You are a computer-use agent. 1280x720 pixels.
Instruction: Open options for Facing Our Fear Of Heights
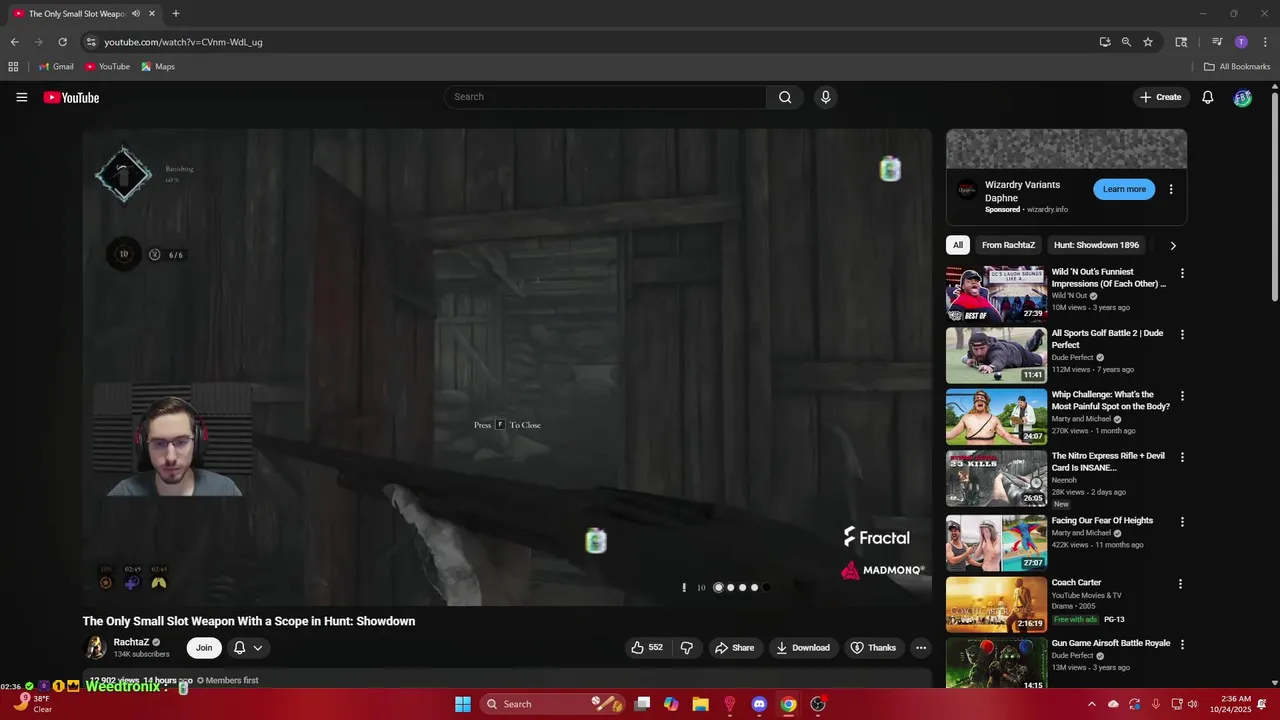(1182, 522)
